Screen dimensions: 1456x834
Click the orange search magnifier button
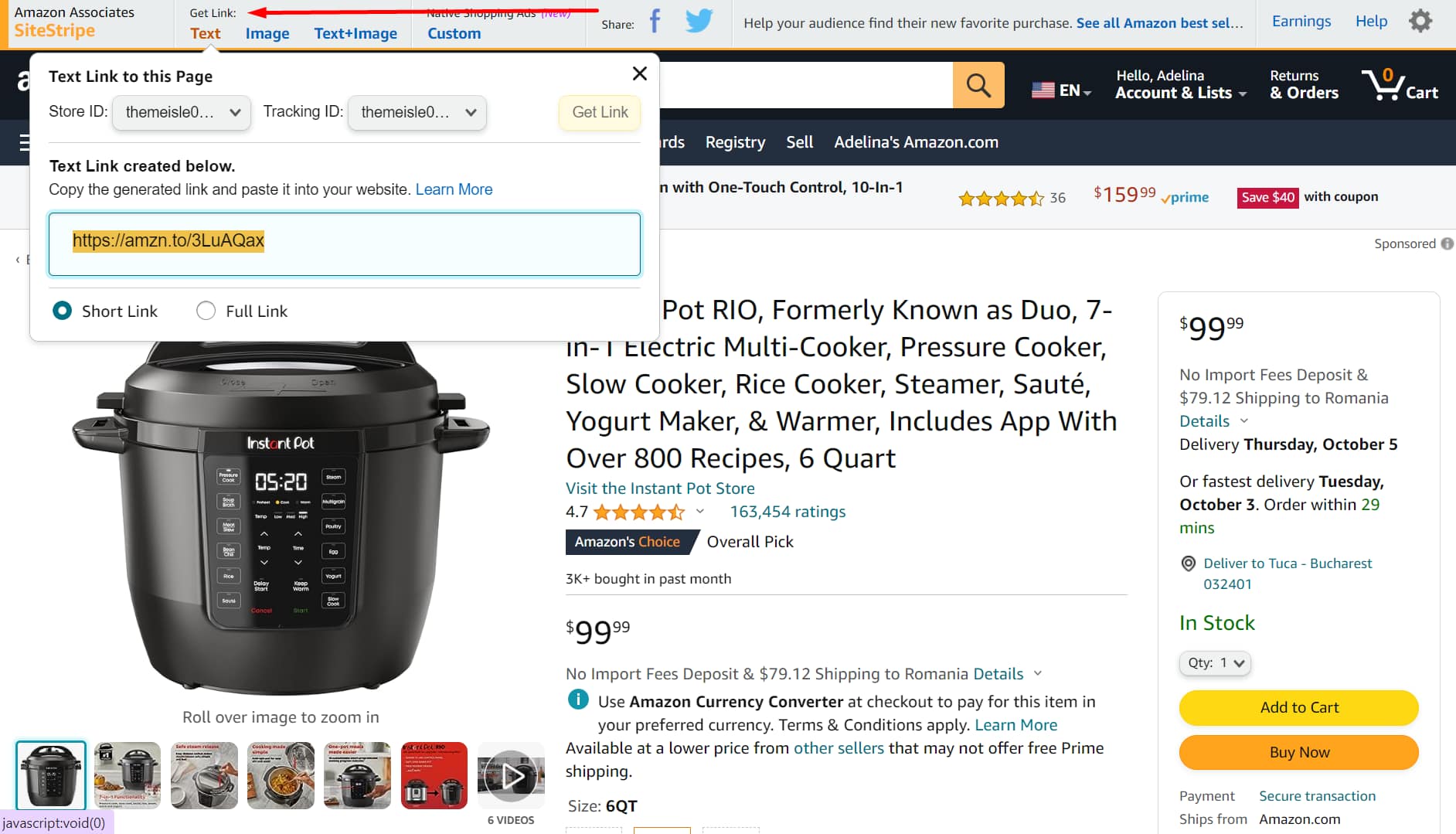978,85
